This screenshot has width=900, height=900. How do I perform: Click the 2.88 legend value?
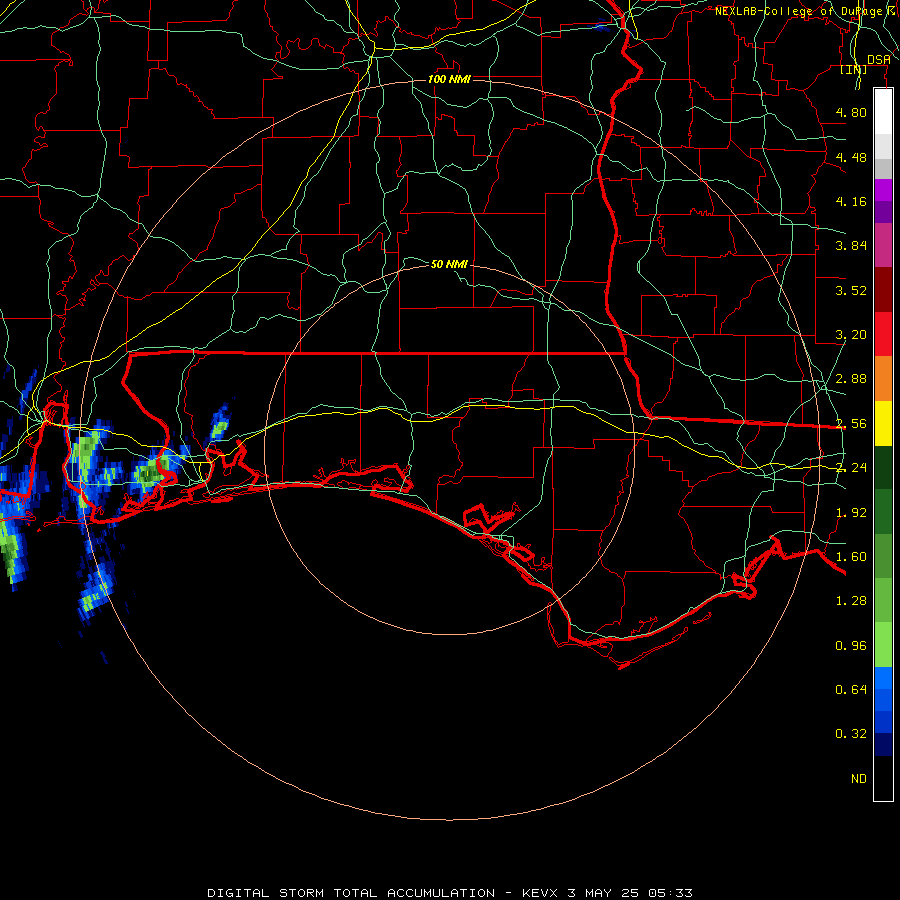(x=851, y=379)
